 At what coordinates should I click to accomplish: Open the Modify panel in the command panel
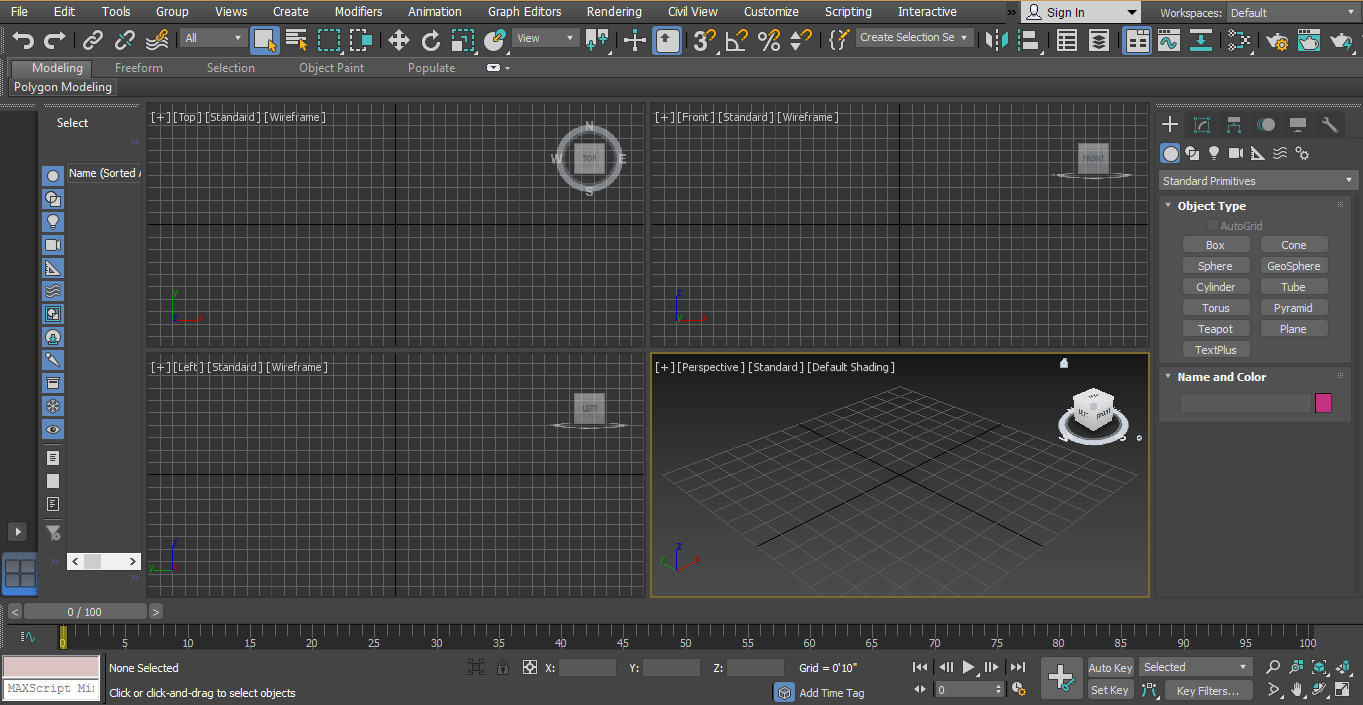coord(1202,124)
